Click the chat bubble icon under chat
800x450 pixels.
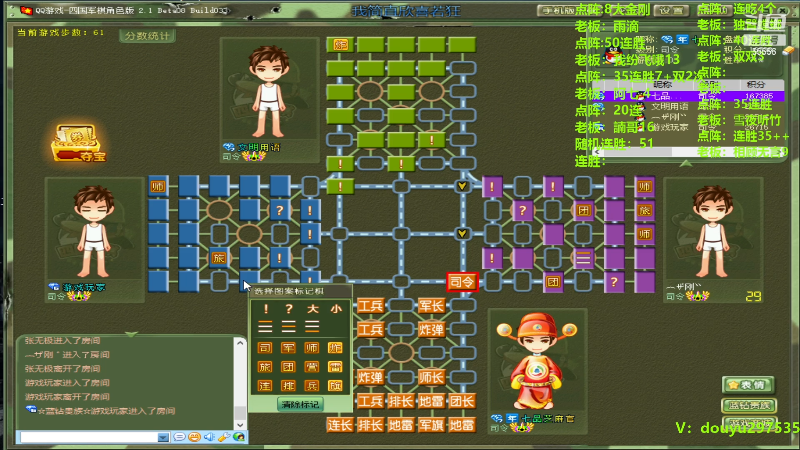pos(179,437)
